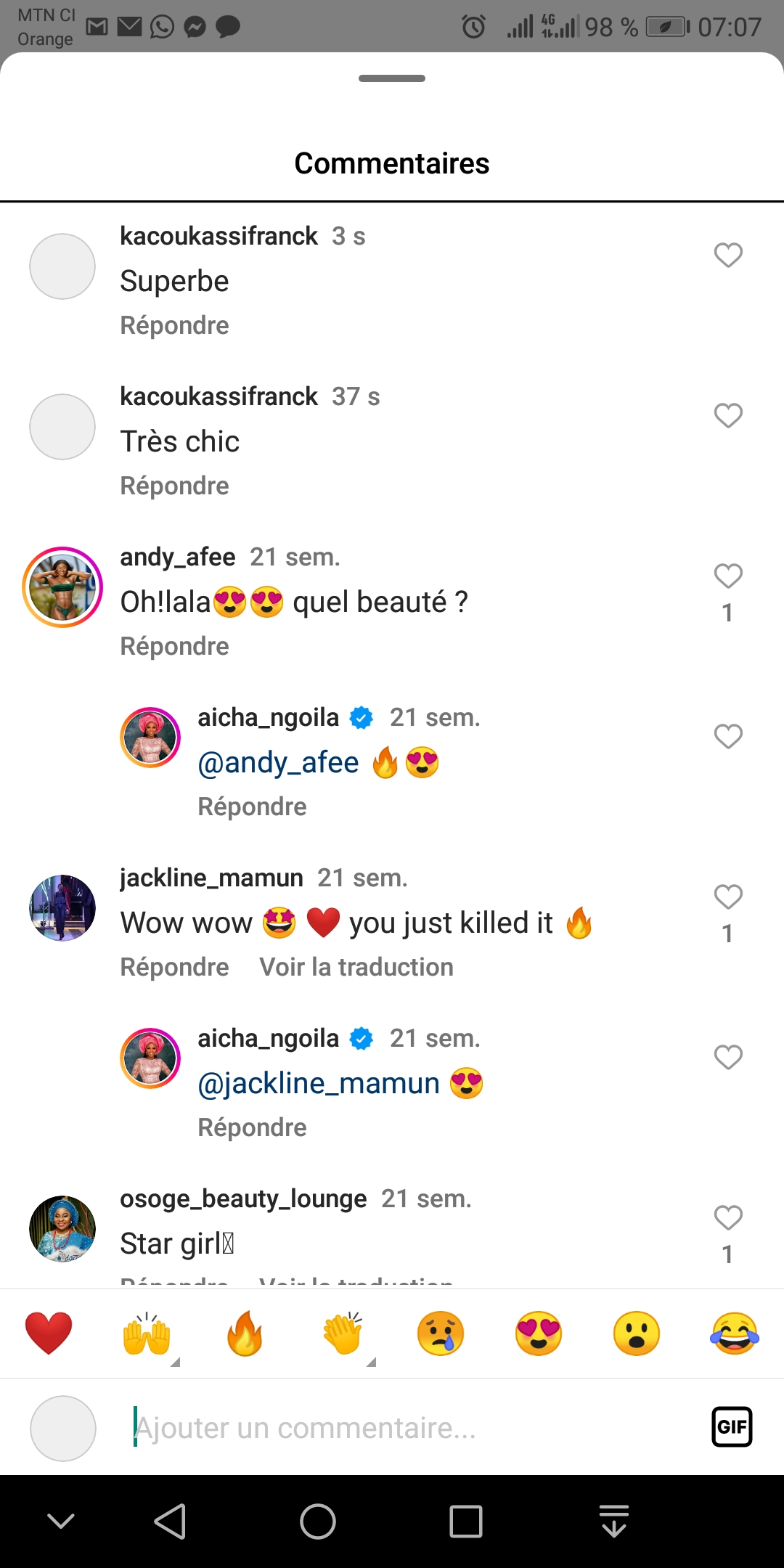Insert the red heart emoji reaction
The height and width of the screenshot is (1568, 784).
(49, 1334)
